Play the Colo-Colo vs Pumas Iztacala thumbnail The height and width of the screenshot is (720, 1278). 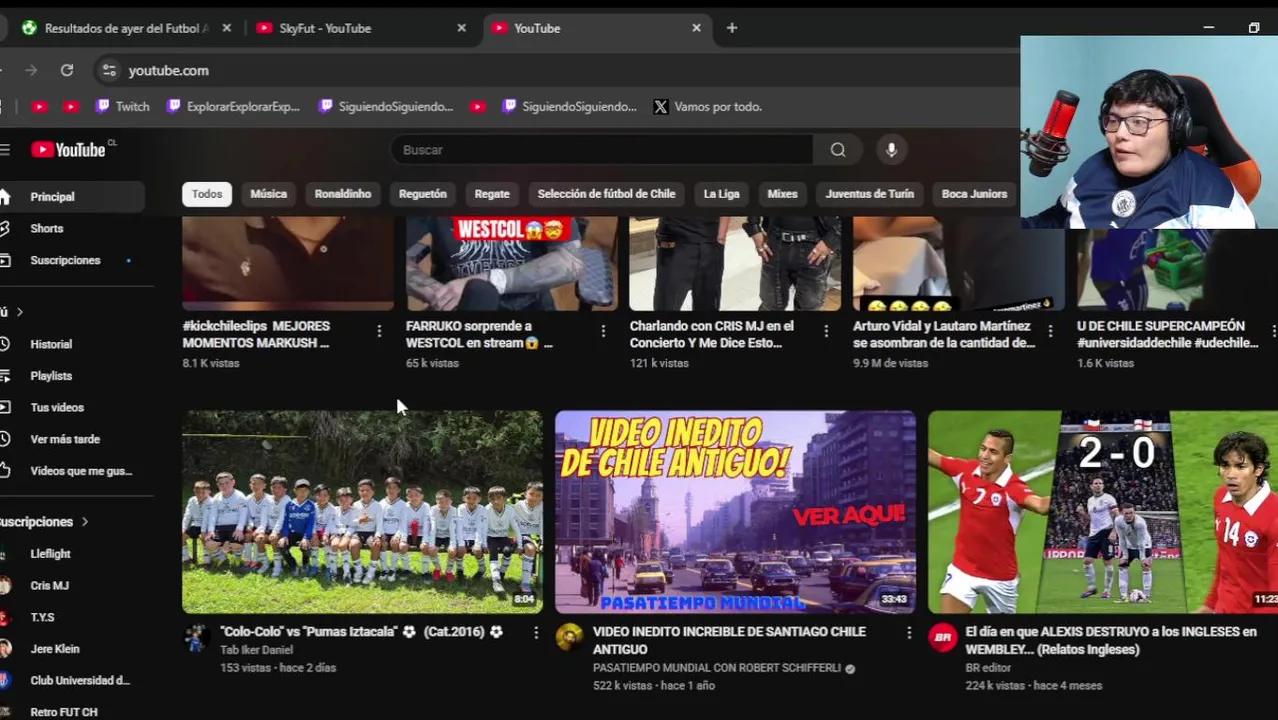(362, 512)
